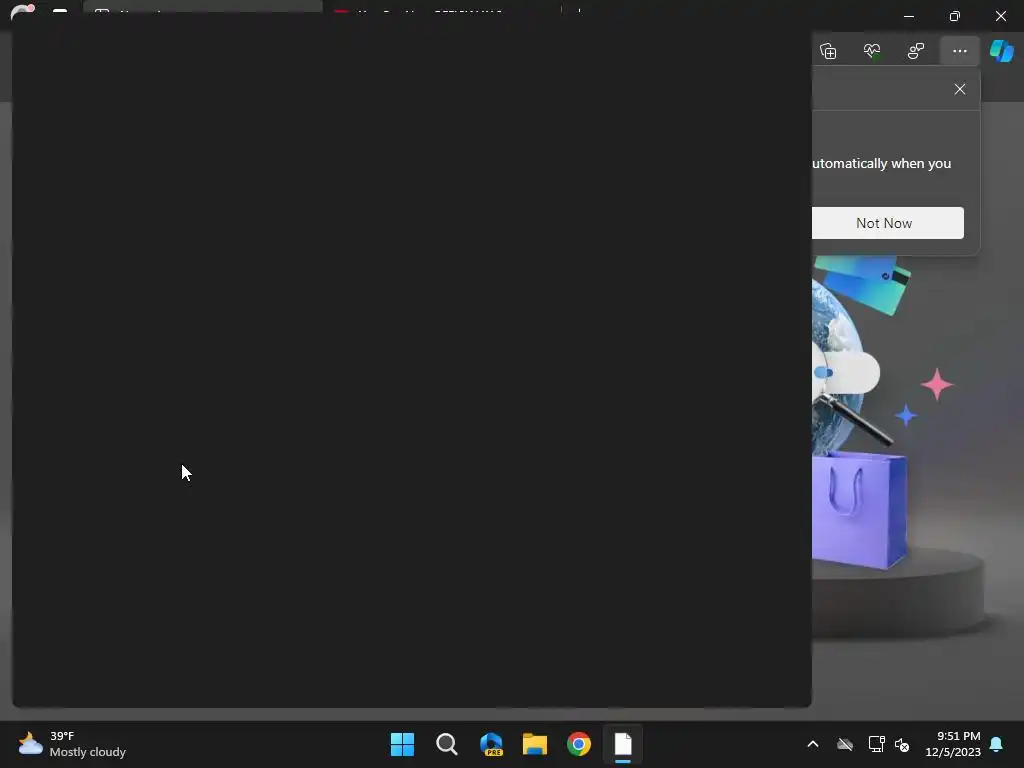Viewport: 1024px width, 768px height.
Task: Minimize the Edge browser window
Action: point(908,16)
